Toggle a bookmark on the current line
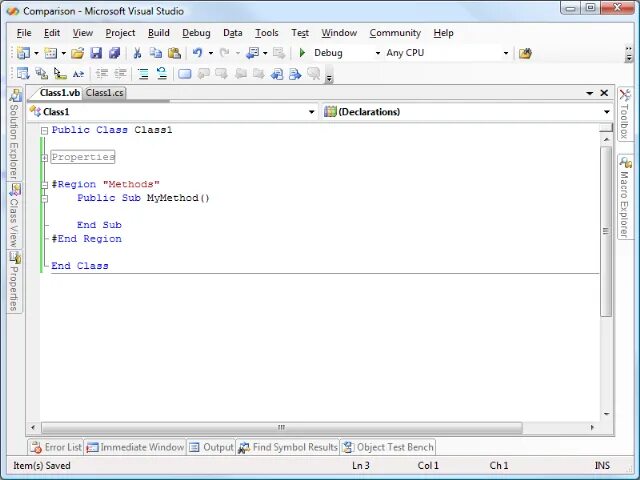 185,74
